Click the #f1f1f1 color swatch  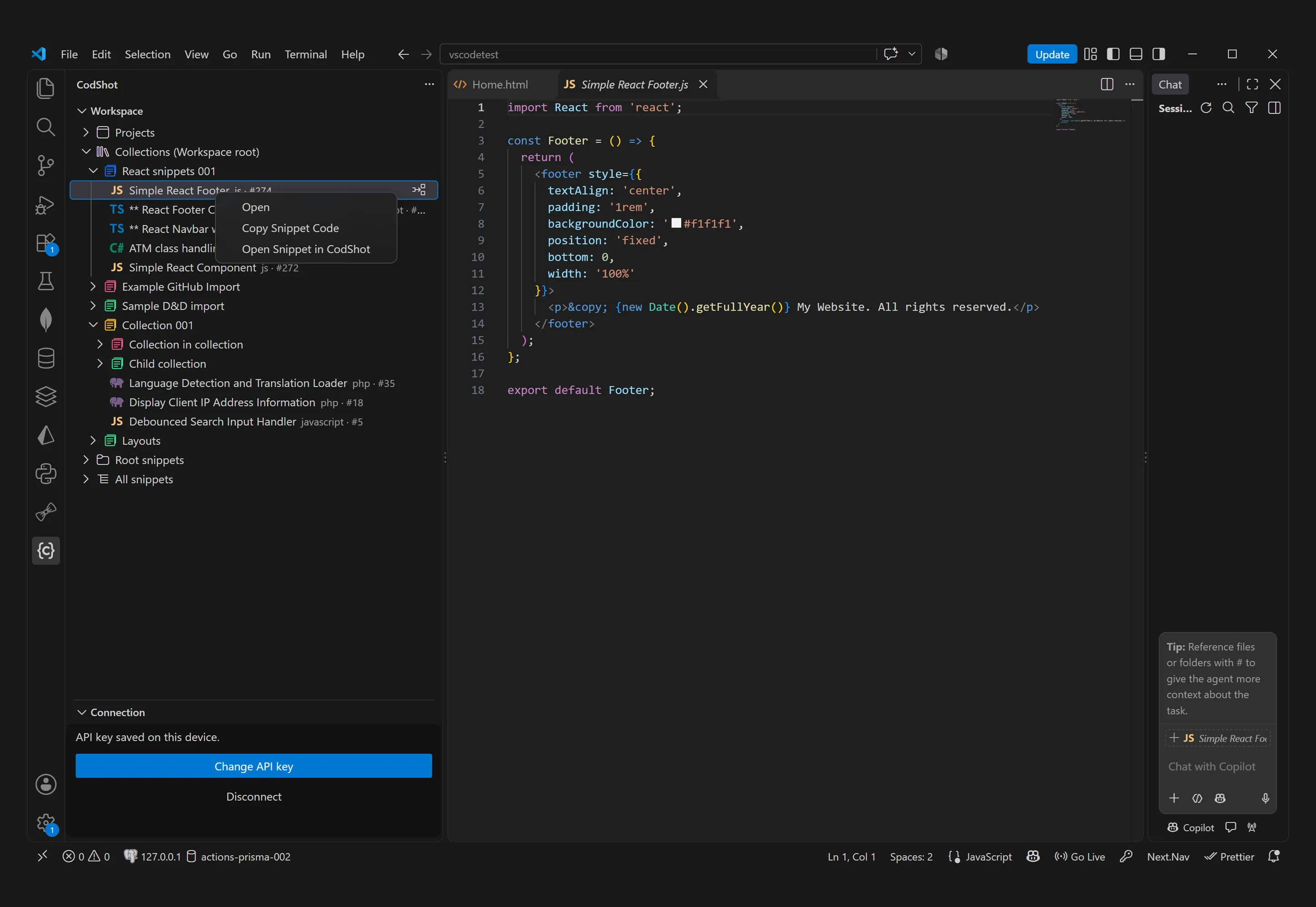[676, 223]
